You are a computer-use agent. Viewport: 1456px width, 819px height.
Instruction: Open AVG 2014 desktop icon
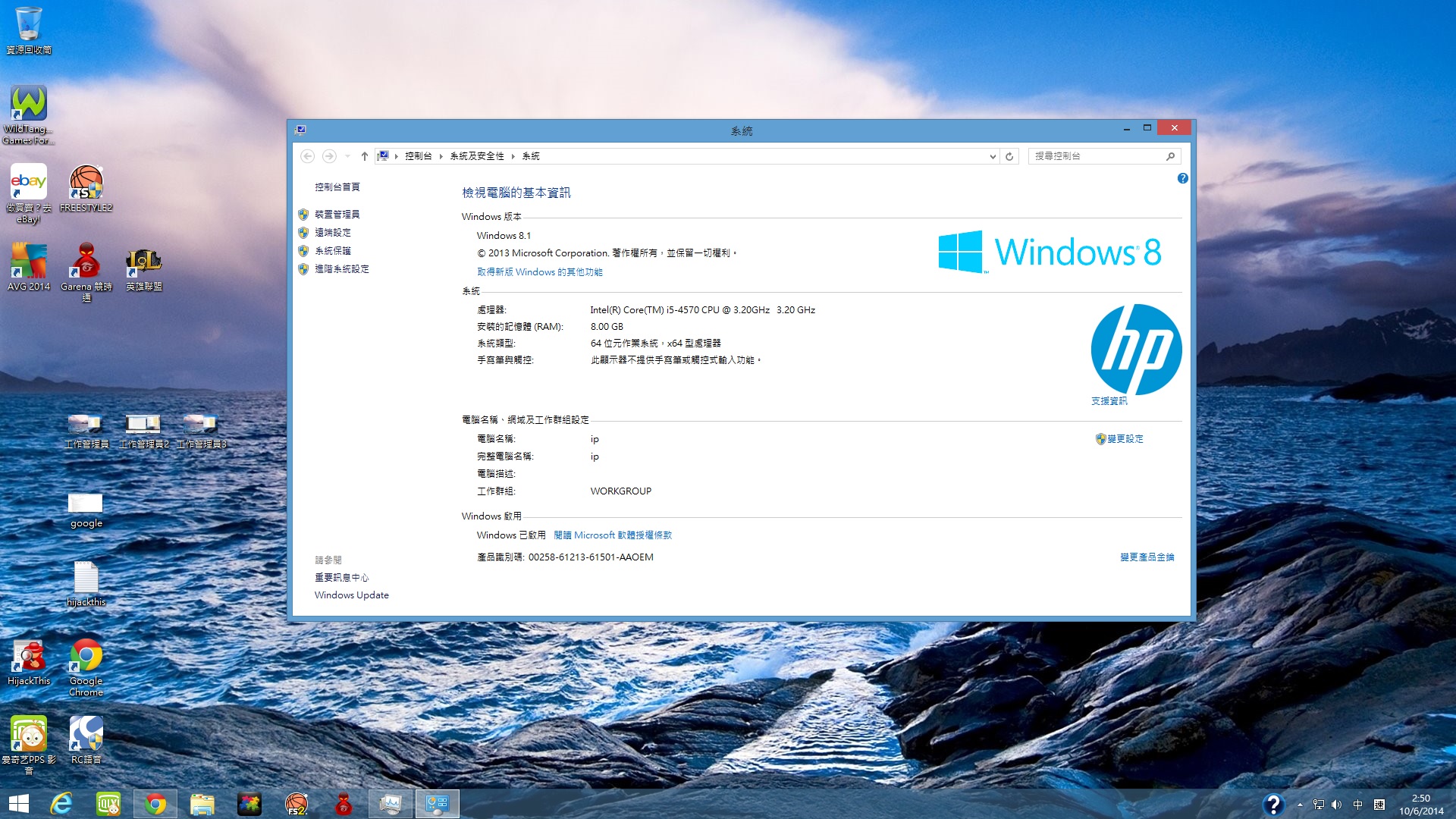pyautogui.click(x=29, y=267)
